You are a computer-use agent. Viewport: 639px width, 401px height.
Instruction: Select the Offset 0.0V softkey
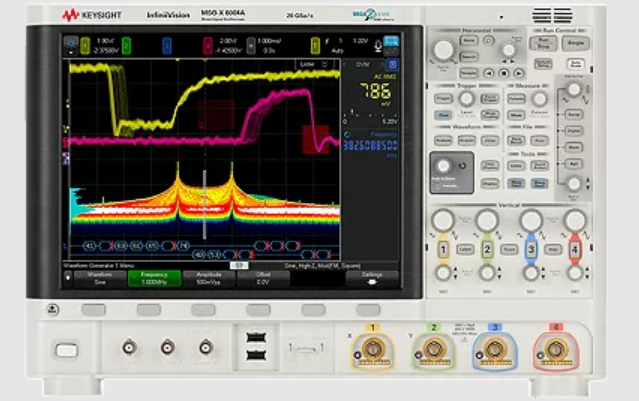[x=263, y=278]
